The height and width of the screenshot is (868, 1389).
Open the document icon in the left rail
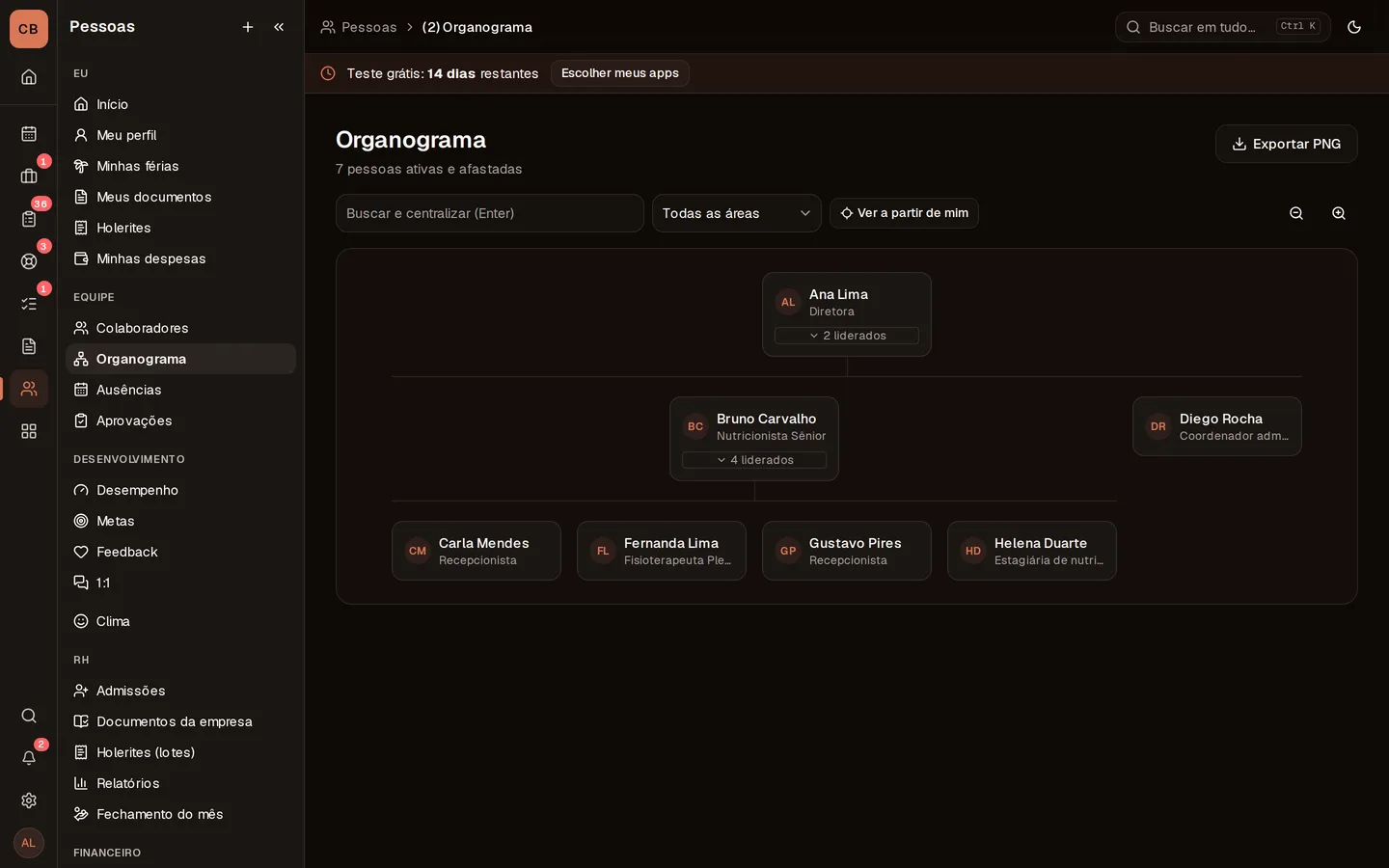(x=29, y=346)
